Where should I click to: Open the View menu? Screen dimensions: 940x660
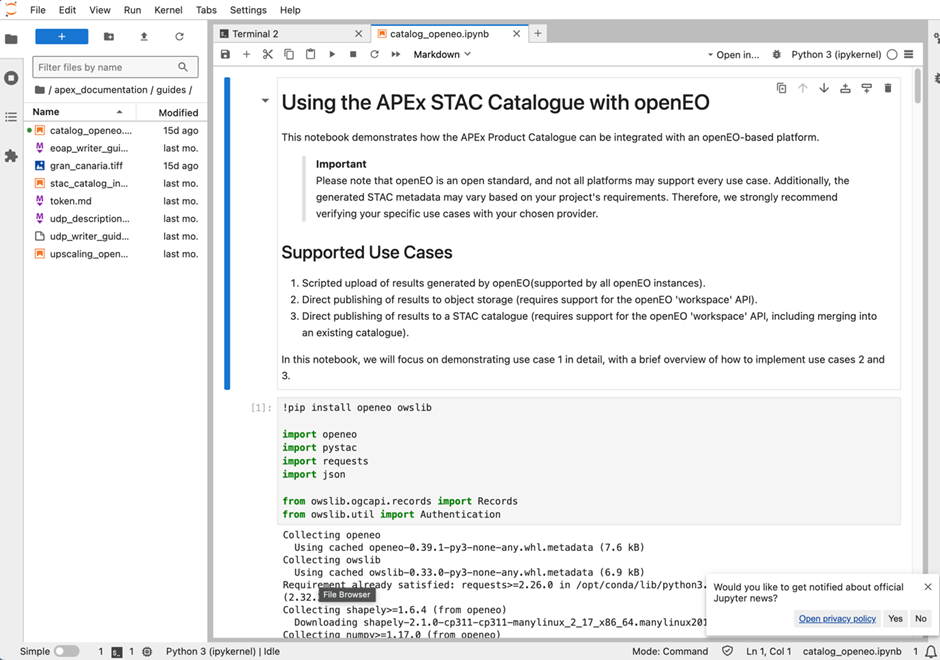point(100,10)
